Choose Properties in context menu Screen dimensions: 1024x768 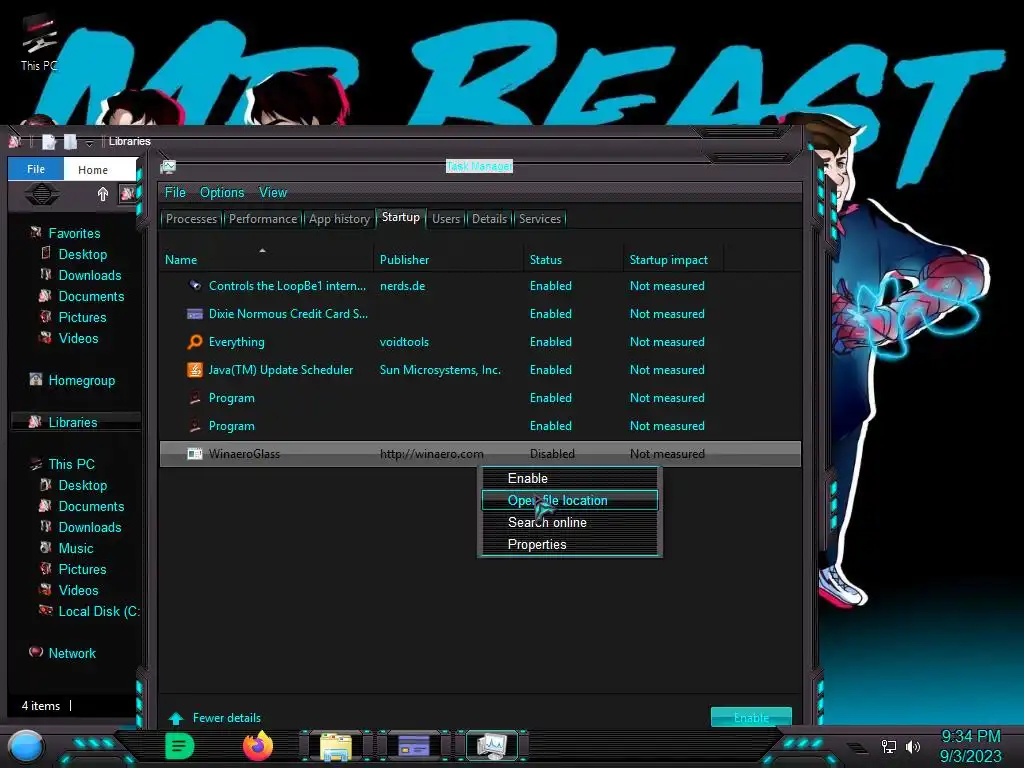(x=569, y=544)
